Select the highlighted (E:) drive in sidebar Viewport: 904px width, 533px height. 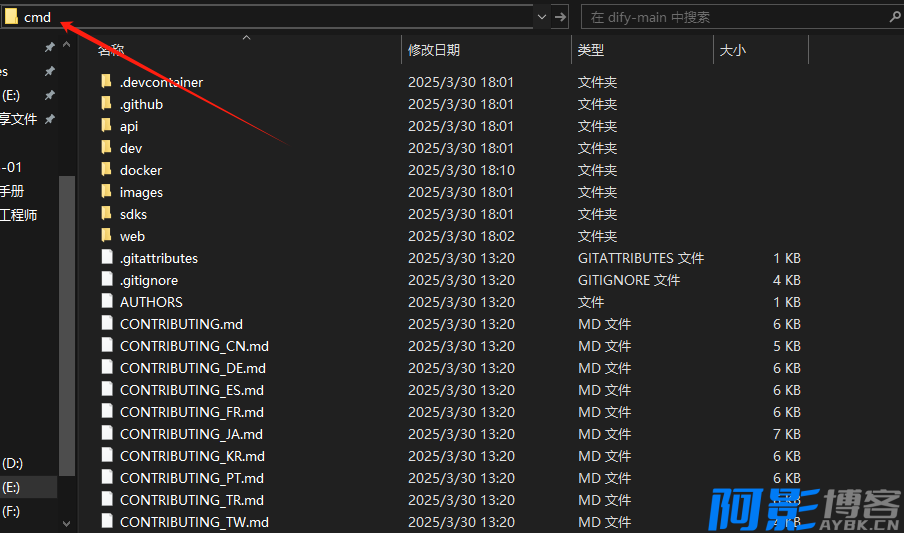pos(12,487)
